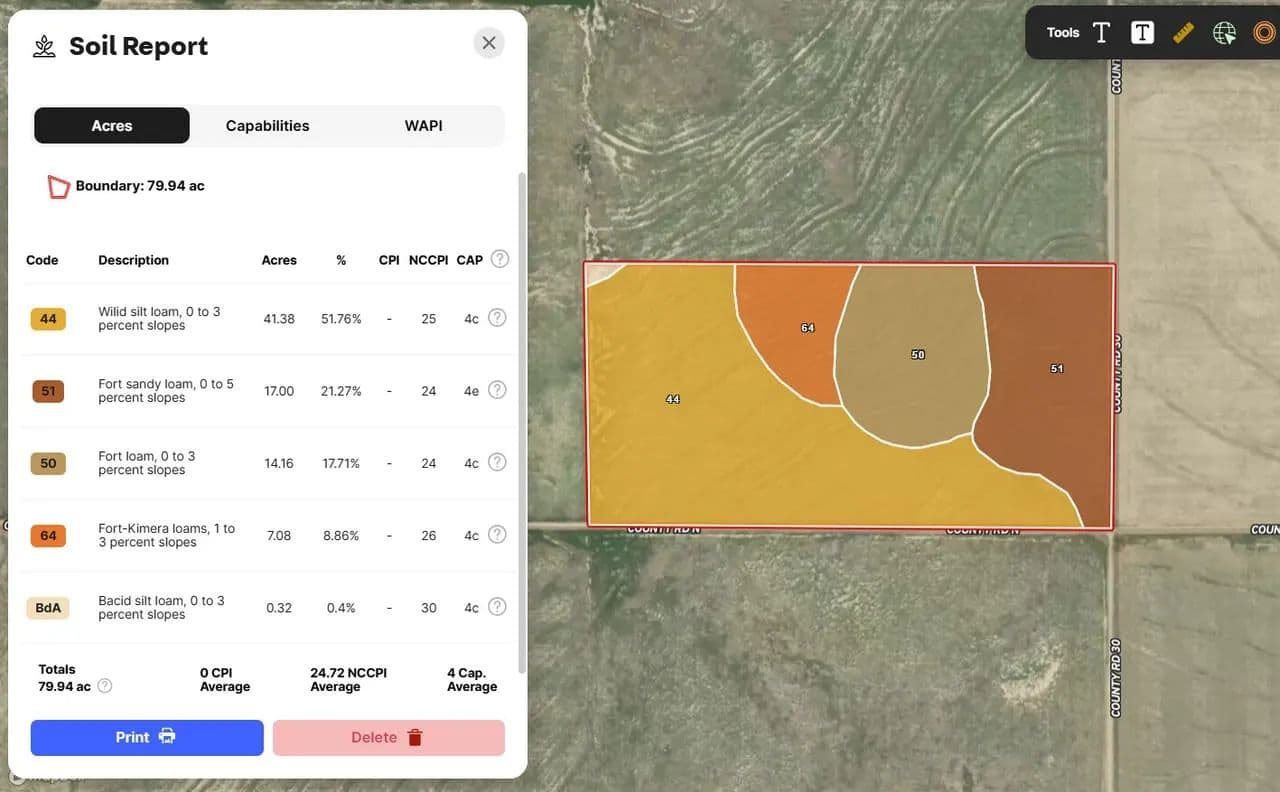
Task: Click the help icon beside CAP header
Action: coord(500,259)
